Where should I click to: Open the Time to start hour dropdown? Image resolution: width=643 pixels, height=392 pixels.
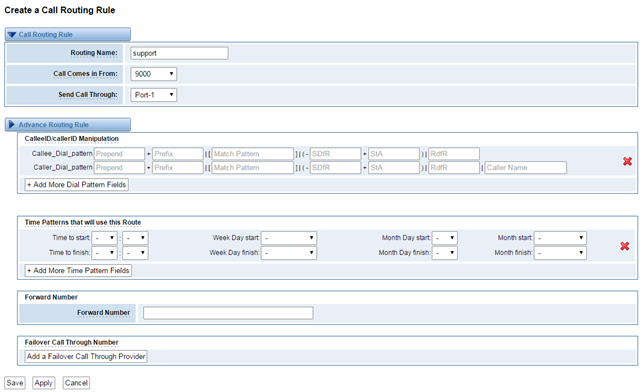(x=105, y=238)
